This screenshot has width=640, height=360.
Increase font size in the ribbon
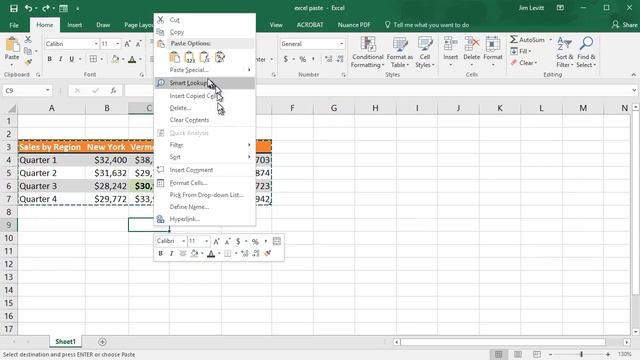point(127,44)
